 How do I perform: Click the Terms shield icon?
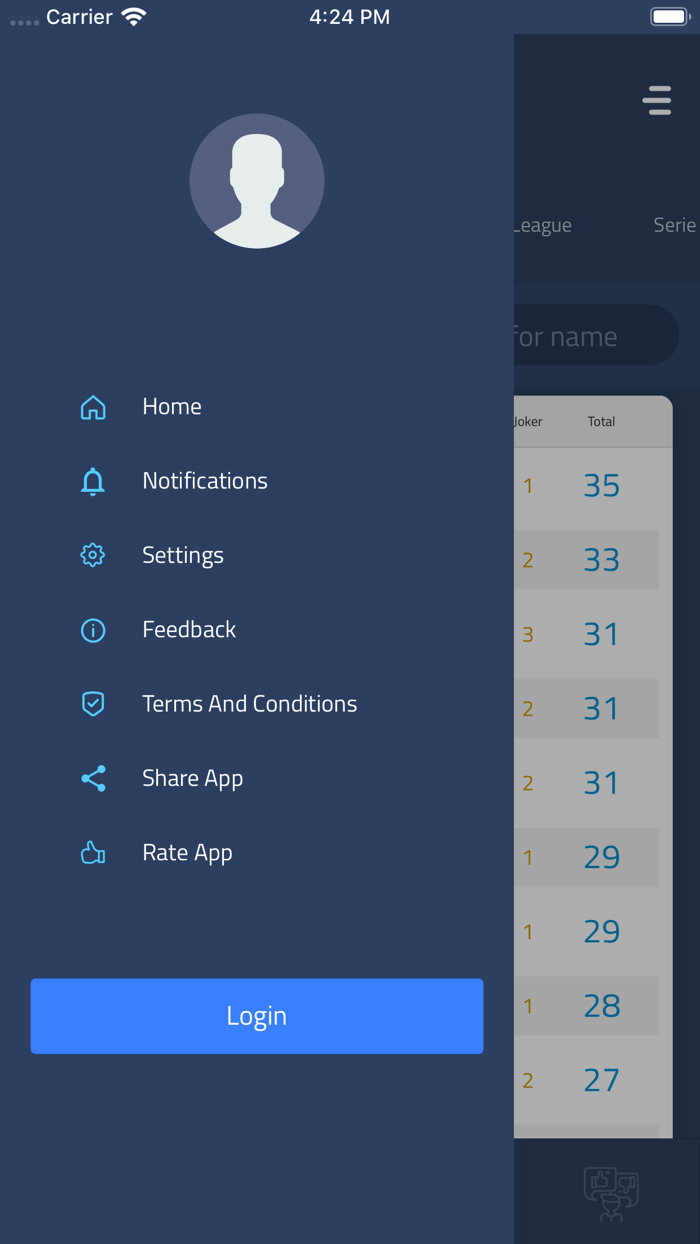click(x=93, y=704)
